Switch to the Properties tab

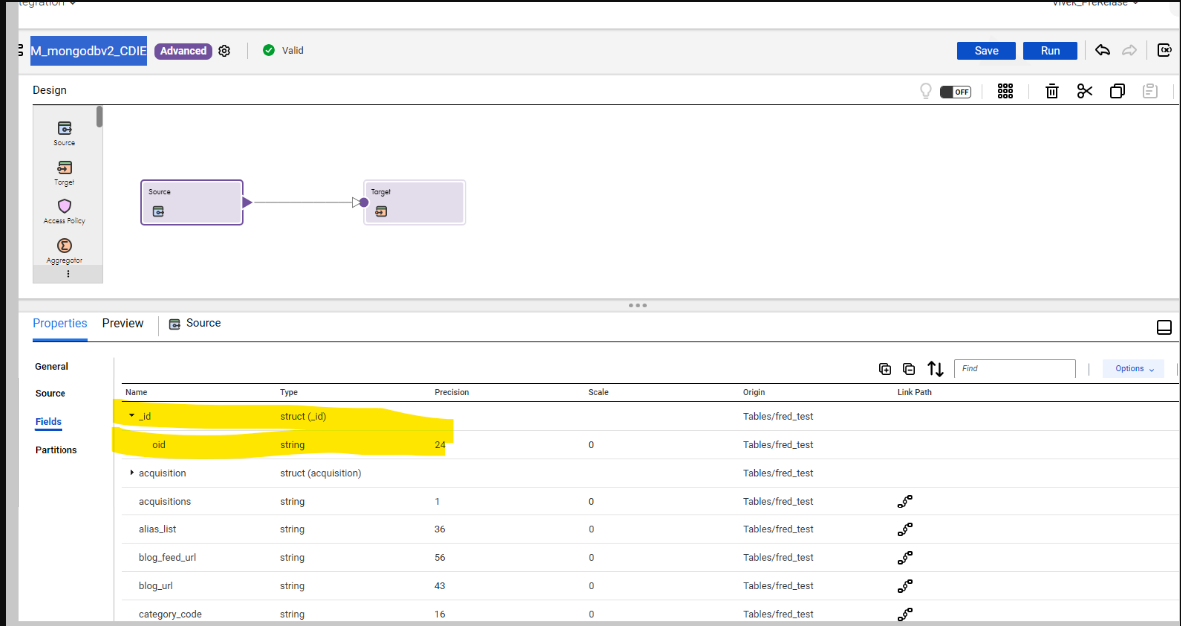click(x=60, y=323)
